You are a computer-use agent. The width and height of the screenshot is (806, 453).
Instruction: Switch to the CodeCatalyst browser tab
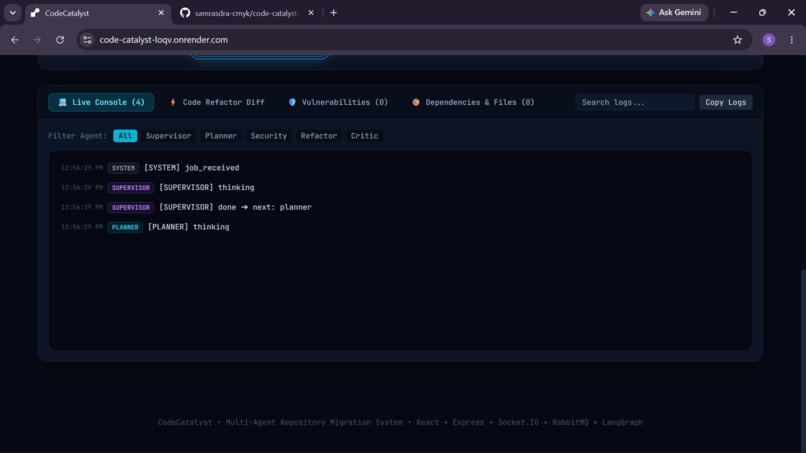tap(98, 13)
